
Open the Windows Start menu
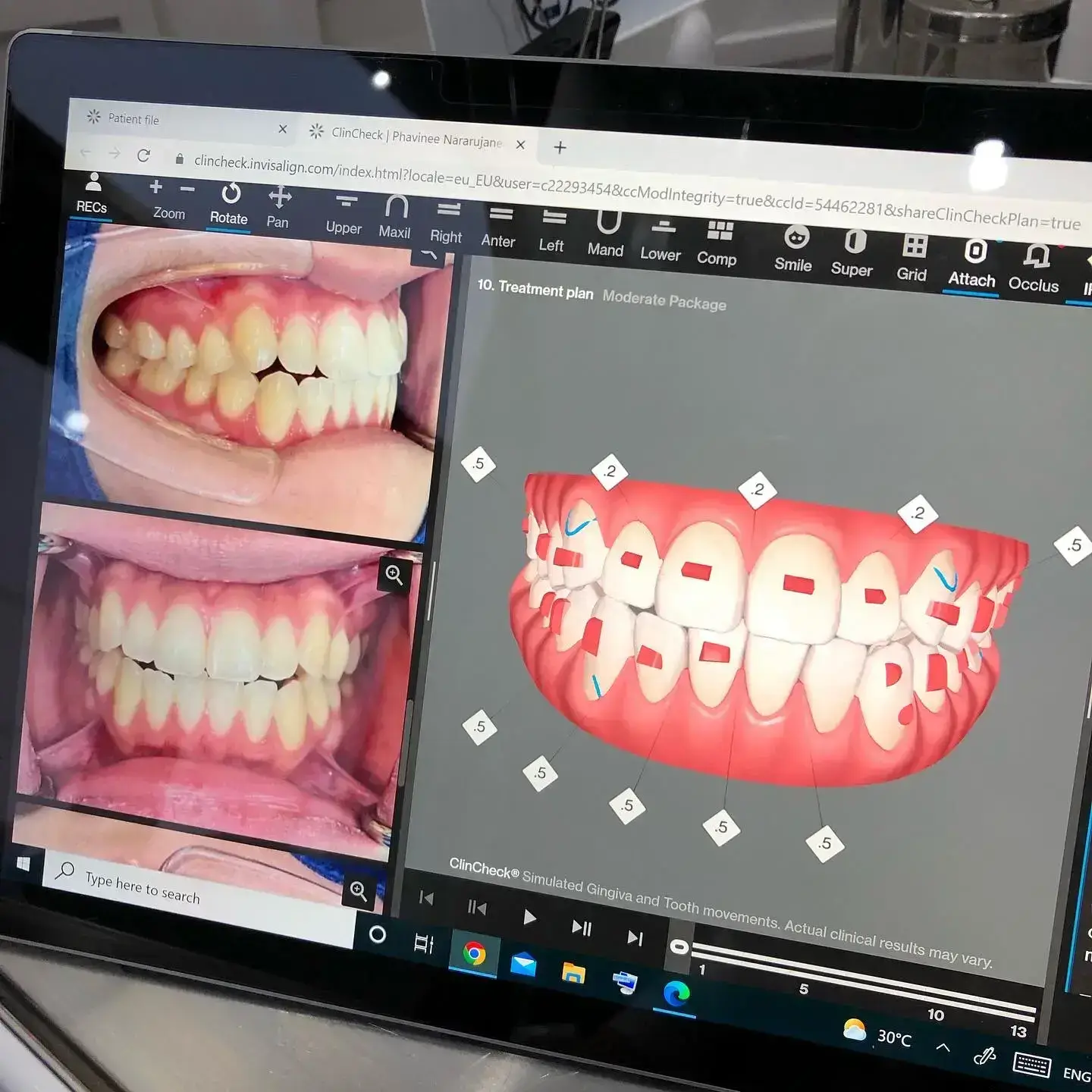click(x=24, y=864)
